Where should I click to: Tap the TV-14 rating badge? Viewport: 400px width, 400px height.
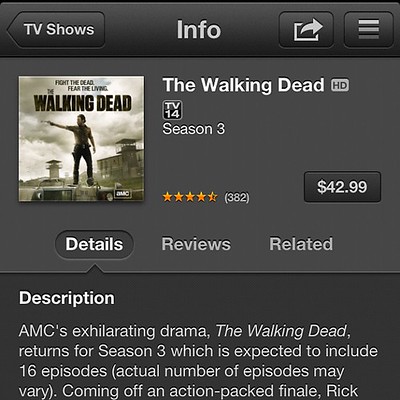coord(172,110)
